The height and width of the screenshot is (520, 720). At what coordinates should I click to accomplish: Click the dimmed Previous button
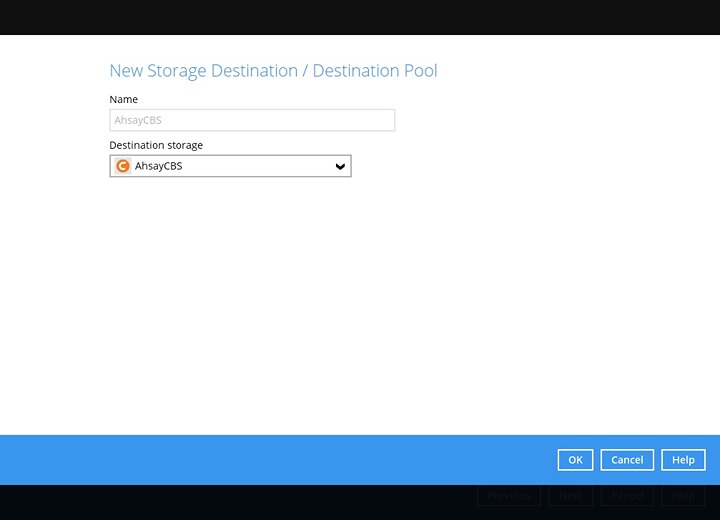[x=508, y=496]
